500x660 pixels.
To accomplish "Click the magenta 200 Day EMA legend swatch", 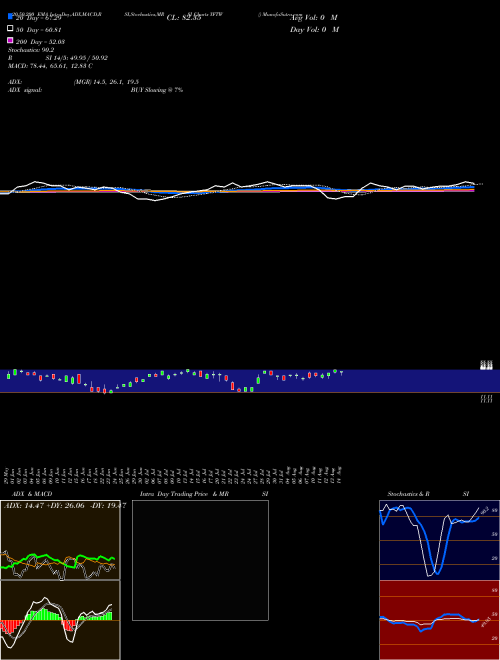I will pyautogui.click(x=11, y=40).
